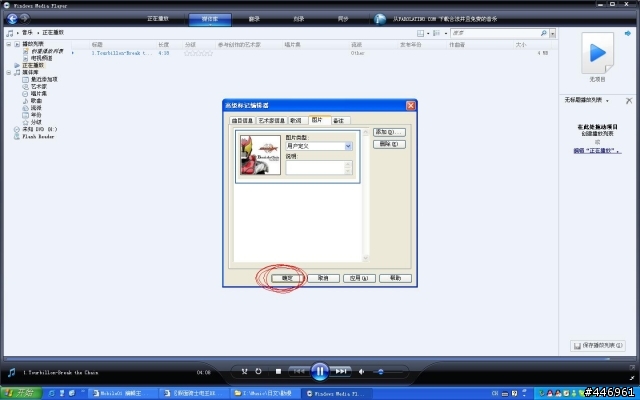Click the blue arrow icon atop the list pane
Viewport: 640px width, 400px height.
pyautogui.click(x=628, y=33)
